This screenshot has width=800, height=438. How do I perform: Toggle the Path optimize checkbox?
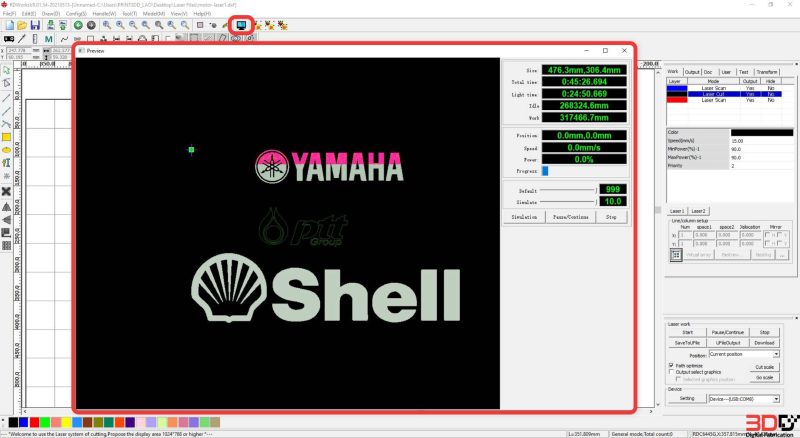tap(671, 366)
